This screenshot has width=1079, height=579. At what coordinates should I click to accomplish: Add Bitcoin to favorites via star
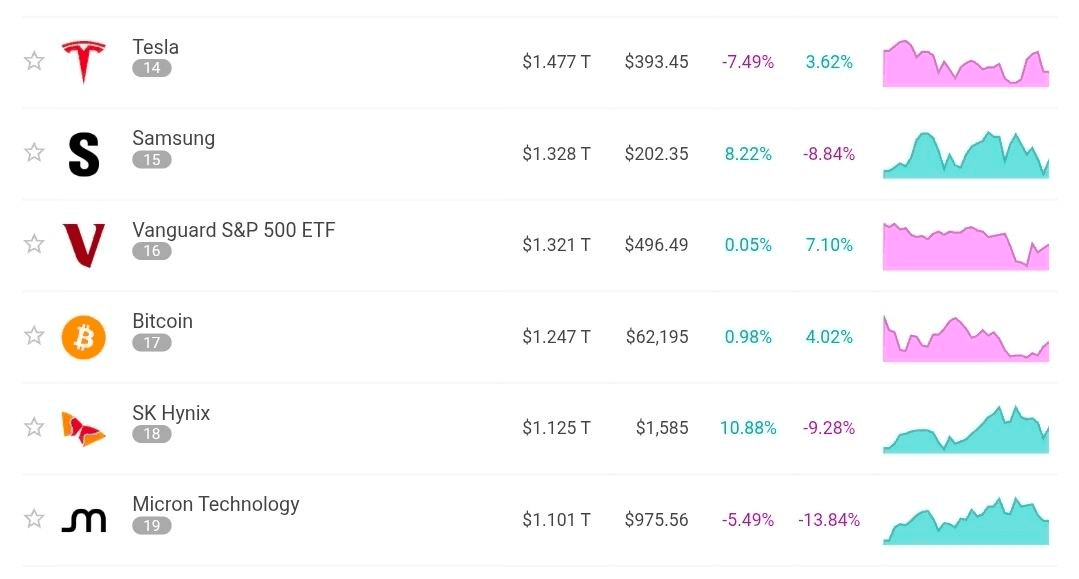(x=34, y=335)
